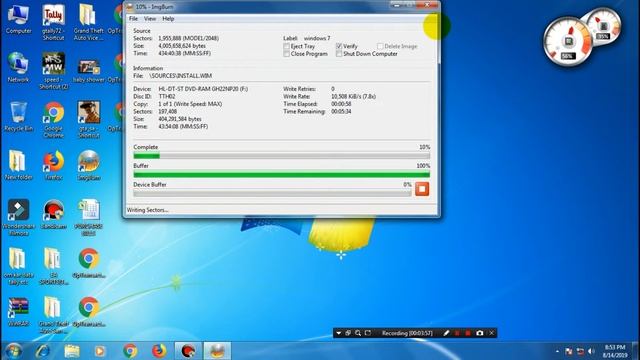Enable the Shut Down Computer checkbox
The width and height of the screenshot is (640, 360).
pyautogui.click(x=339, y=54)
